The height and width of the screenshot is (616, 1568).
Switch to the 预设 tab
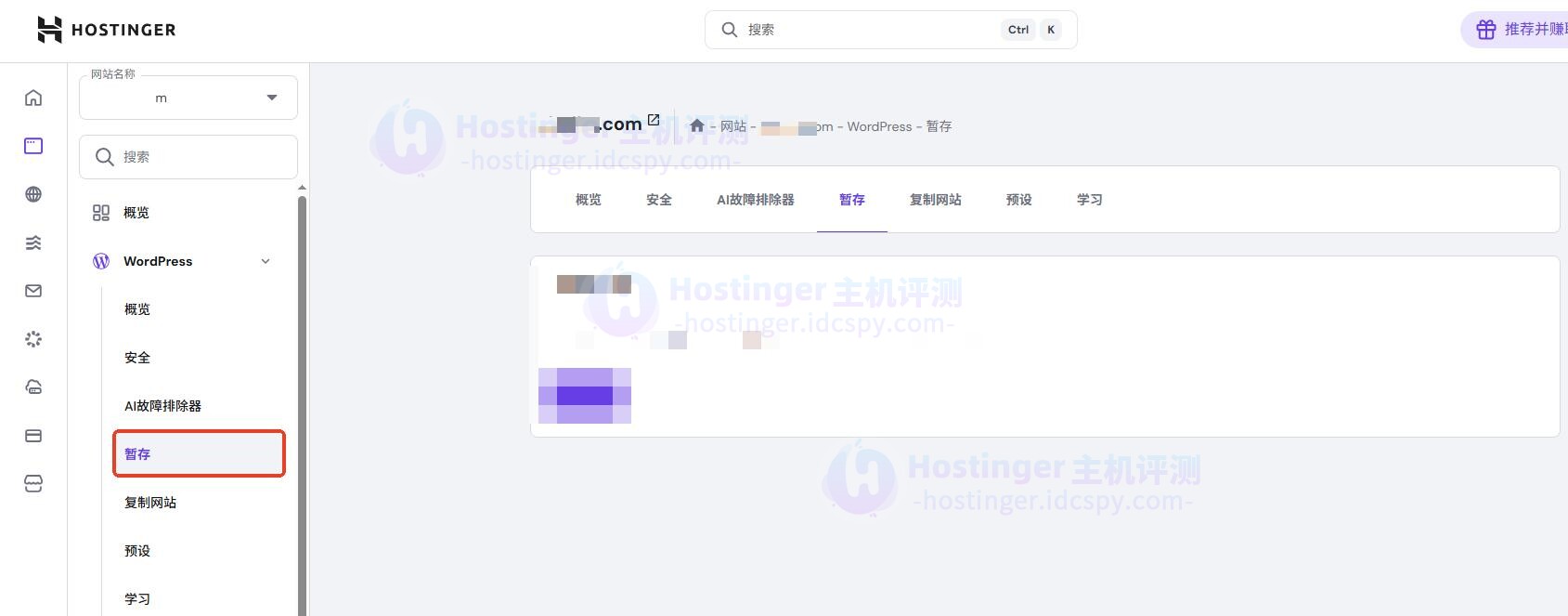(1019, 200)
